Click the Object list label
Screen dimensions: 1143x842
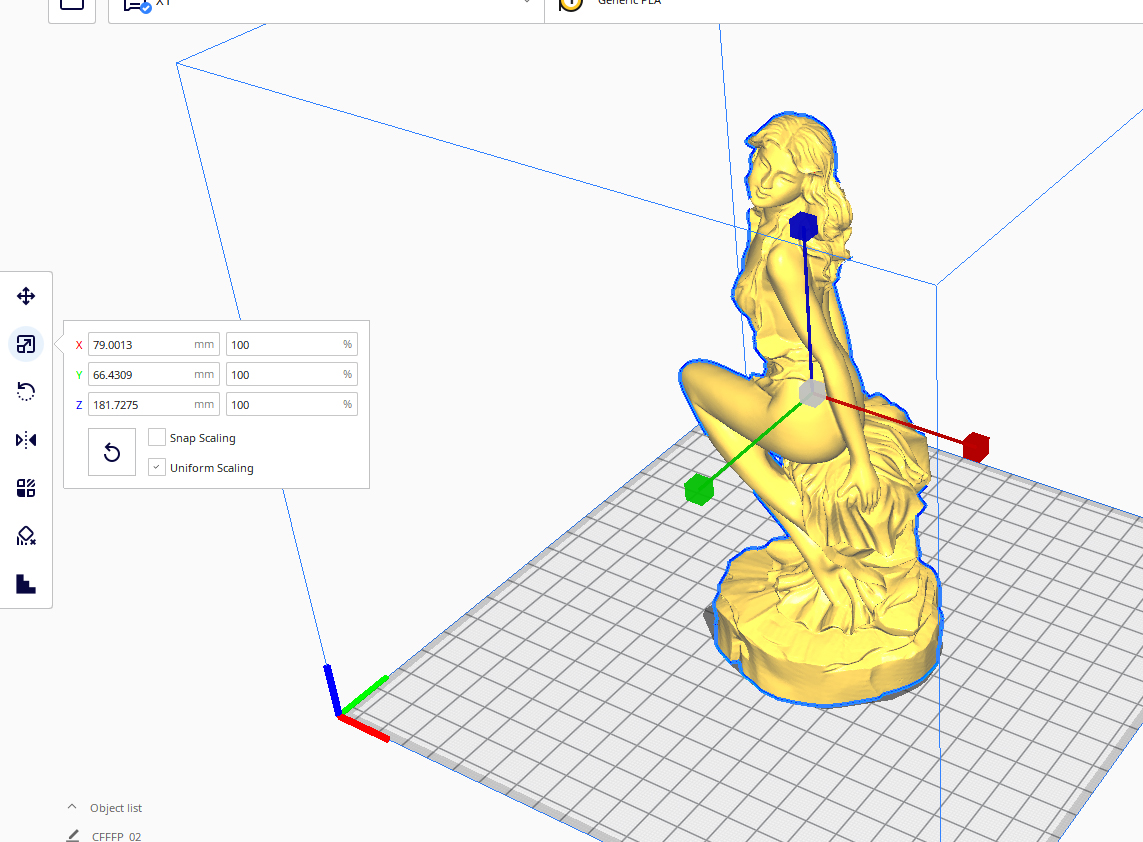coord(116,808)
